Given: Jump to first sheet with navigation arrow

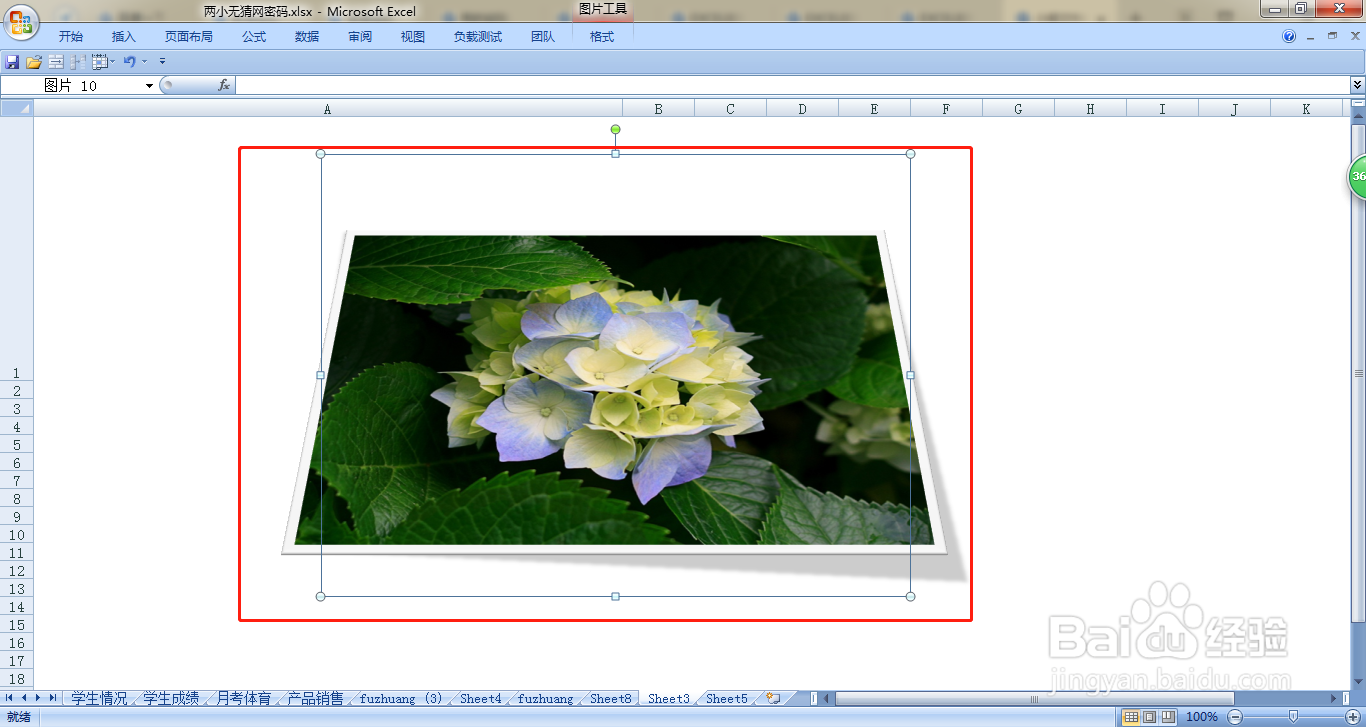Looking at the screenshot, I should coord(9,698).
